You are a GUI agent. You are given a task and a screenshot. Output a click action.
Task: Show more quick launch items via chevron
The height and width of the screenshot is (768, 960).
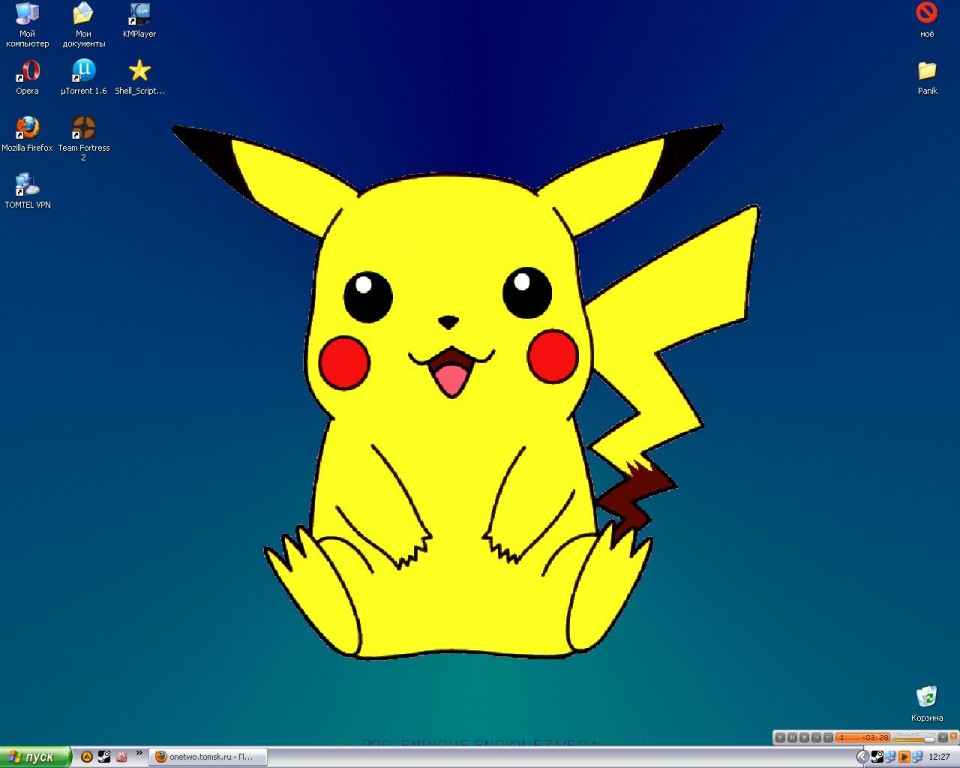[x=139, y=753]
